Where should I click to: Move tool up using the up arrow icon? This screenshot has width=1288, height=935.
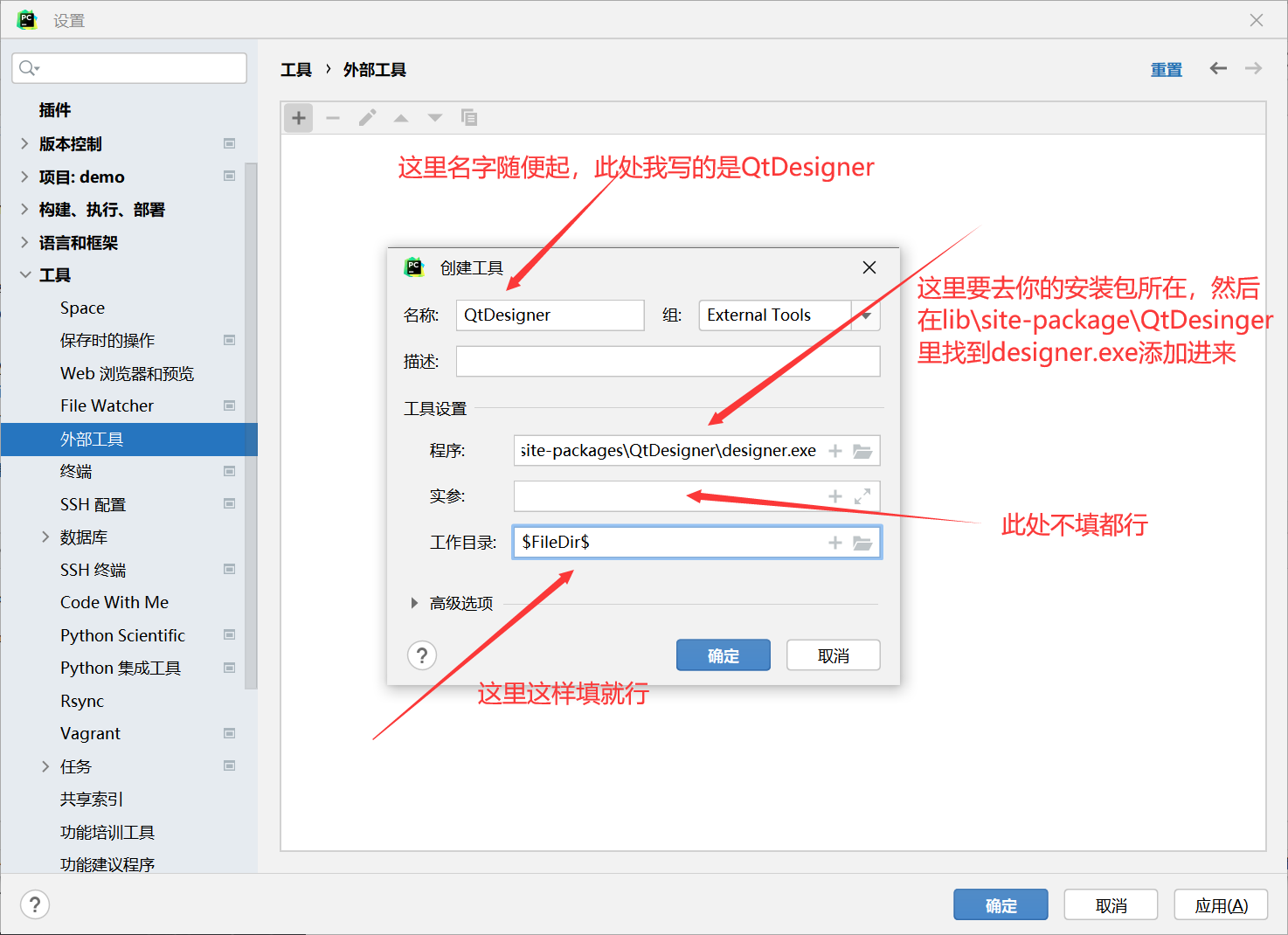(x=400, y=117)
